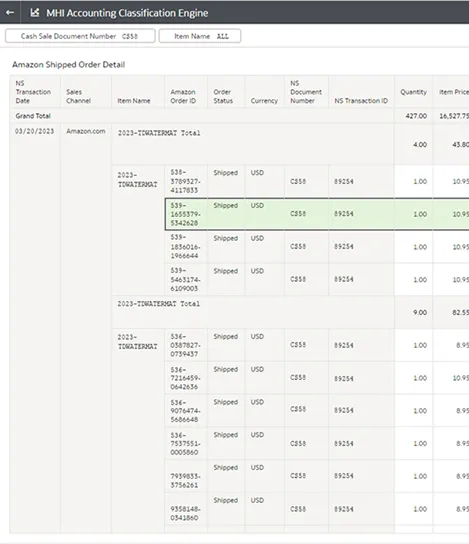Click order ID 536-9076474-5686648
Image resolution: width=469 pixels, height=544 pixels.
[185, 411]
